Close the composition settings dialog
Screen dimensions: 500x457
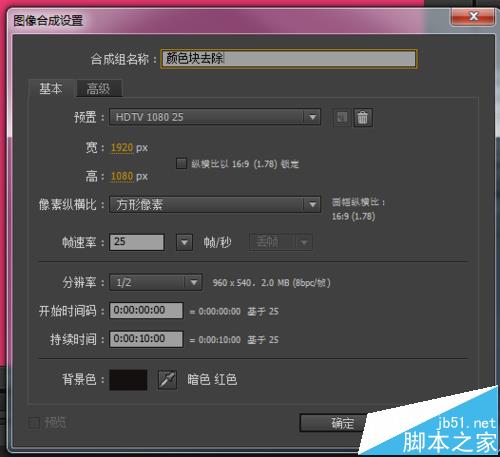tap(473, 17)
